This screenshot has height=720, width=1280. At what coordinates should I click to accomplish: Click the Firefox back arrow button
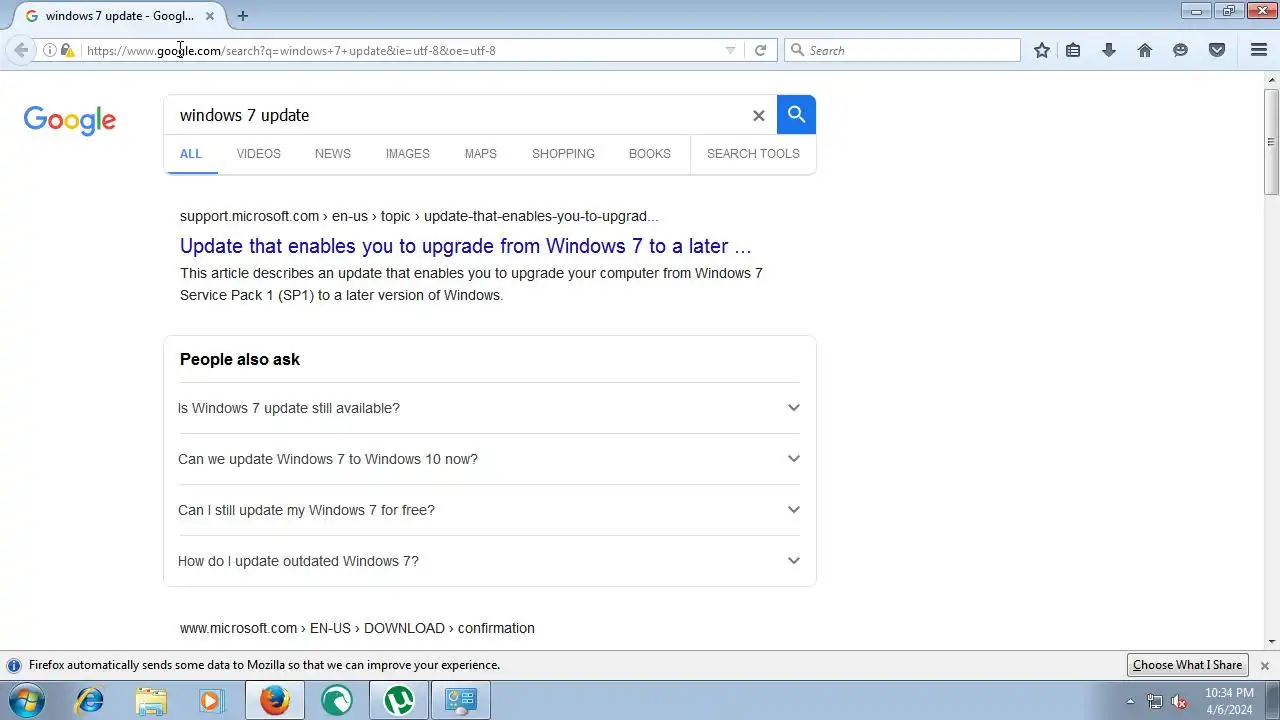(21, 50)
